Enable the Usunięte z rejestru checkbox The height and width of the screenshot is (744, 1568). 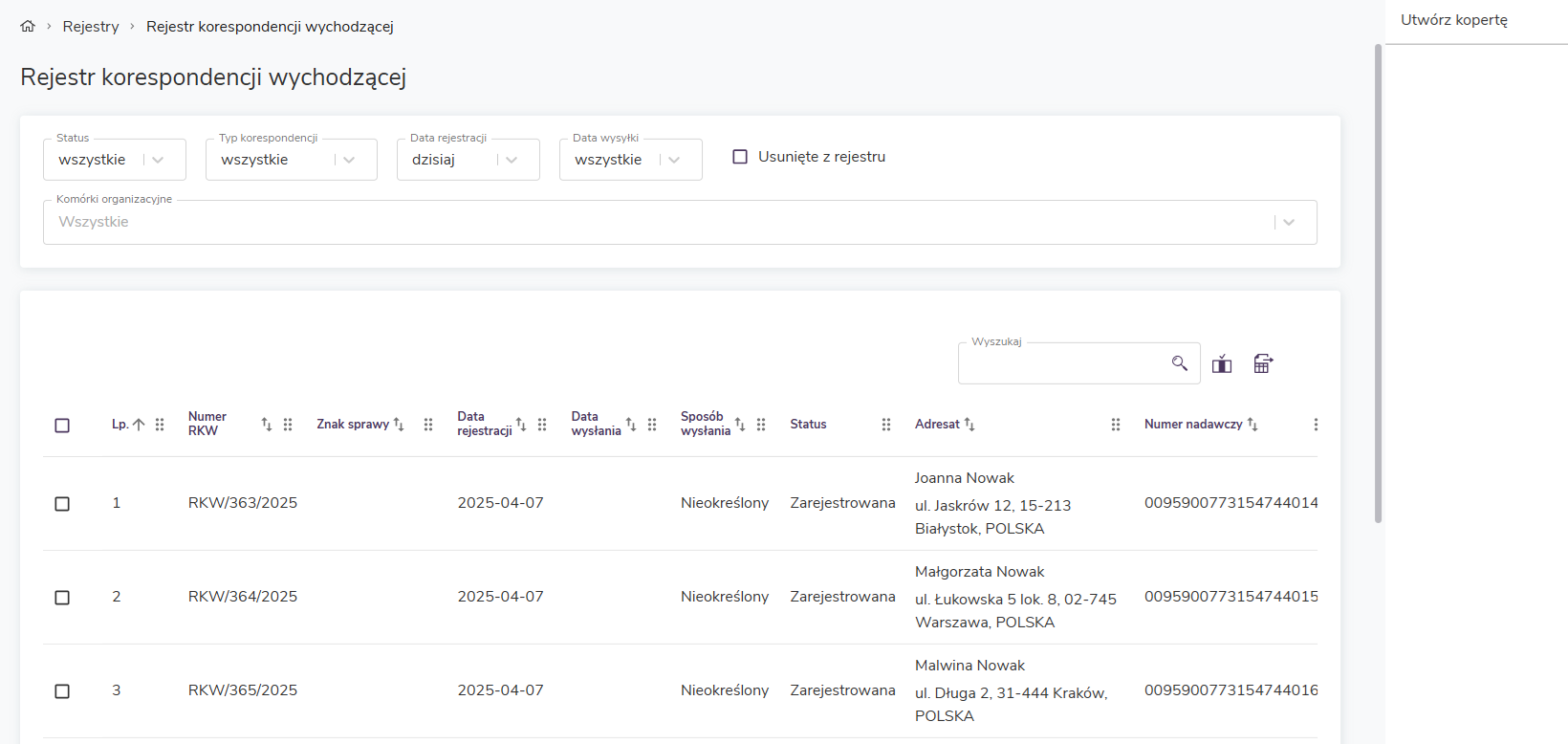740,157
